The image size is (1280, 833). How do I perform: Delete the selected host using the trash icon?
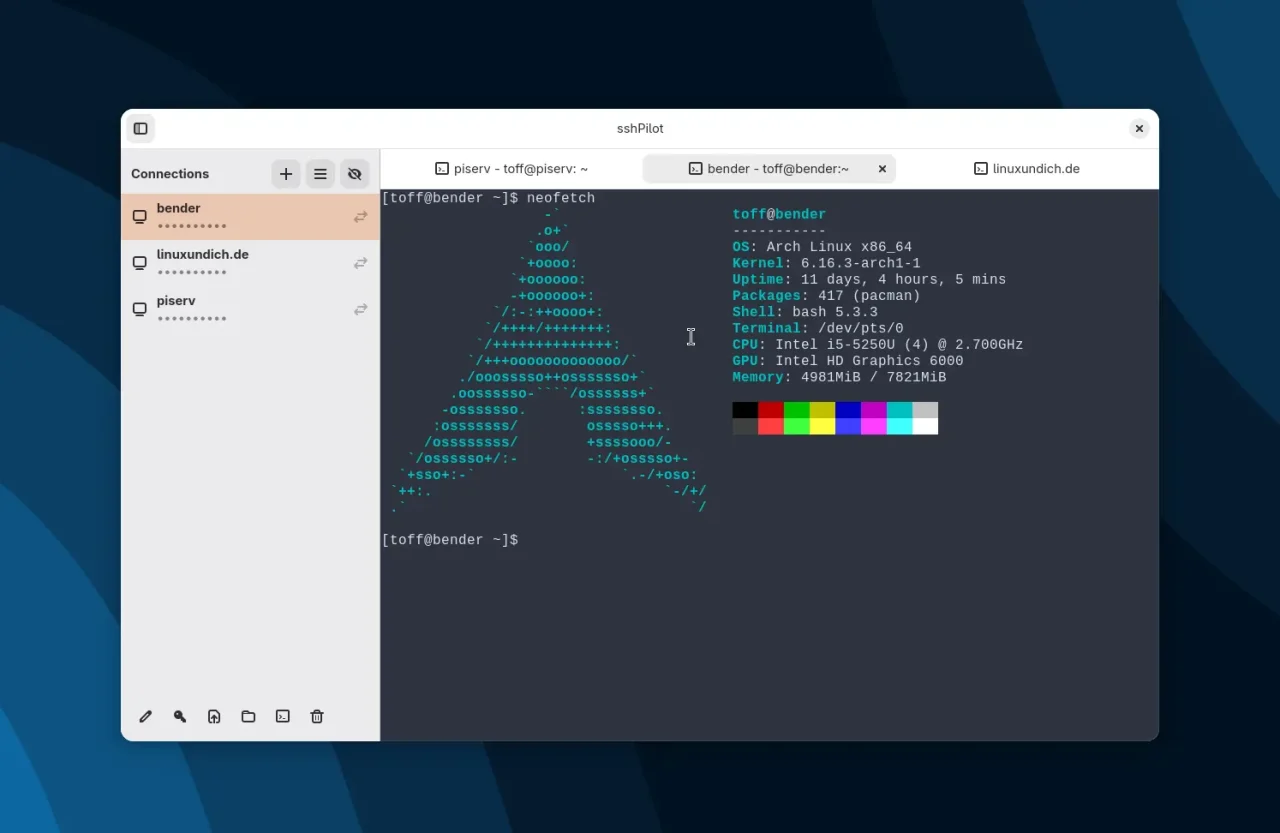click(x=316, y=716)
